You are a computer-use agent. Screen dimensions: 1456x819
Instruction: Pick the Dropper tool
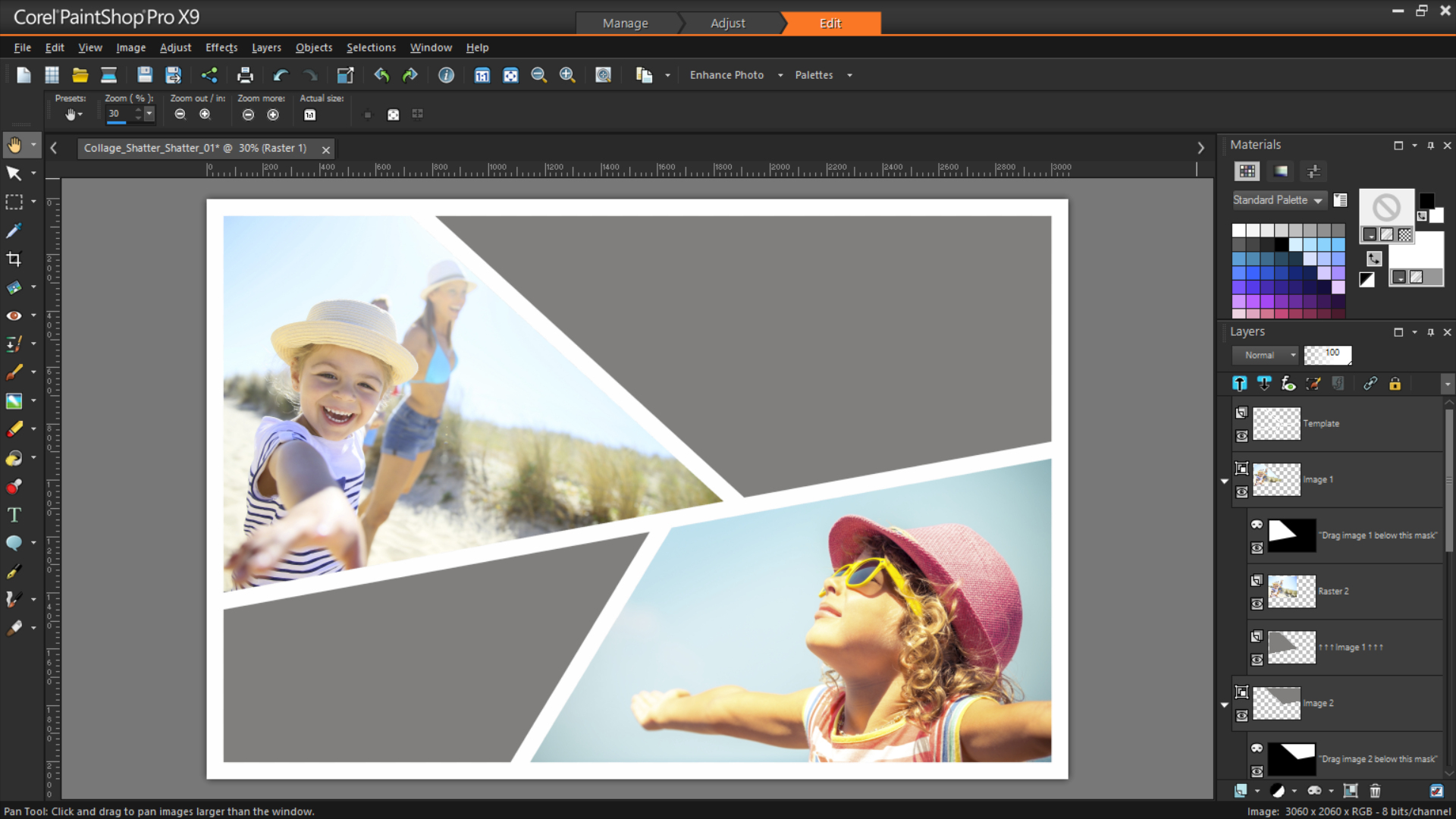pyautogui.click(x=14, y=231)
